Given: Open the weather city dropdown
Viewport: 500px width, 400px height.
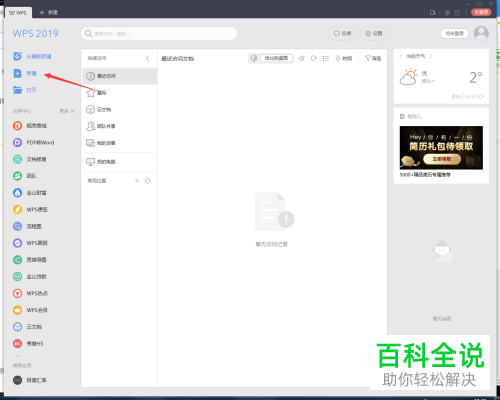Looking at the screenshot, I should (x=428, y=81).
